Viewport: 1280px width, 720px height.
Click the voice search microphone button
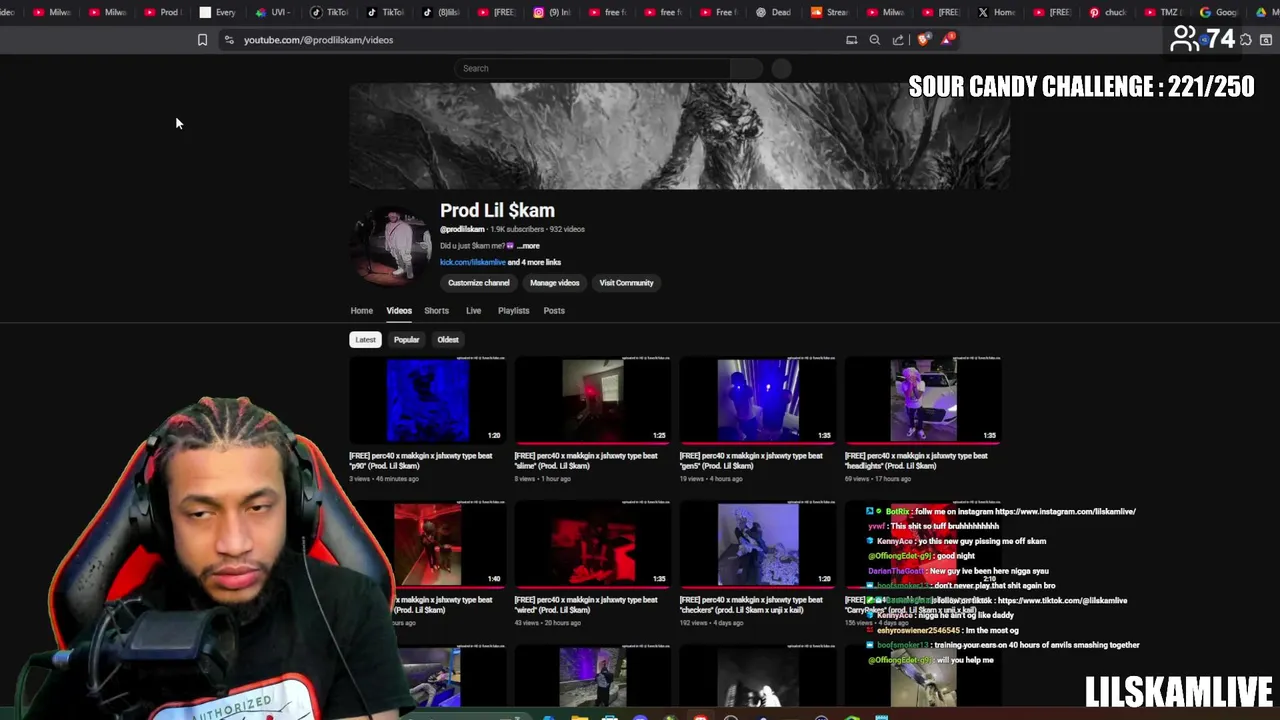tap(782, 68)
